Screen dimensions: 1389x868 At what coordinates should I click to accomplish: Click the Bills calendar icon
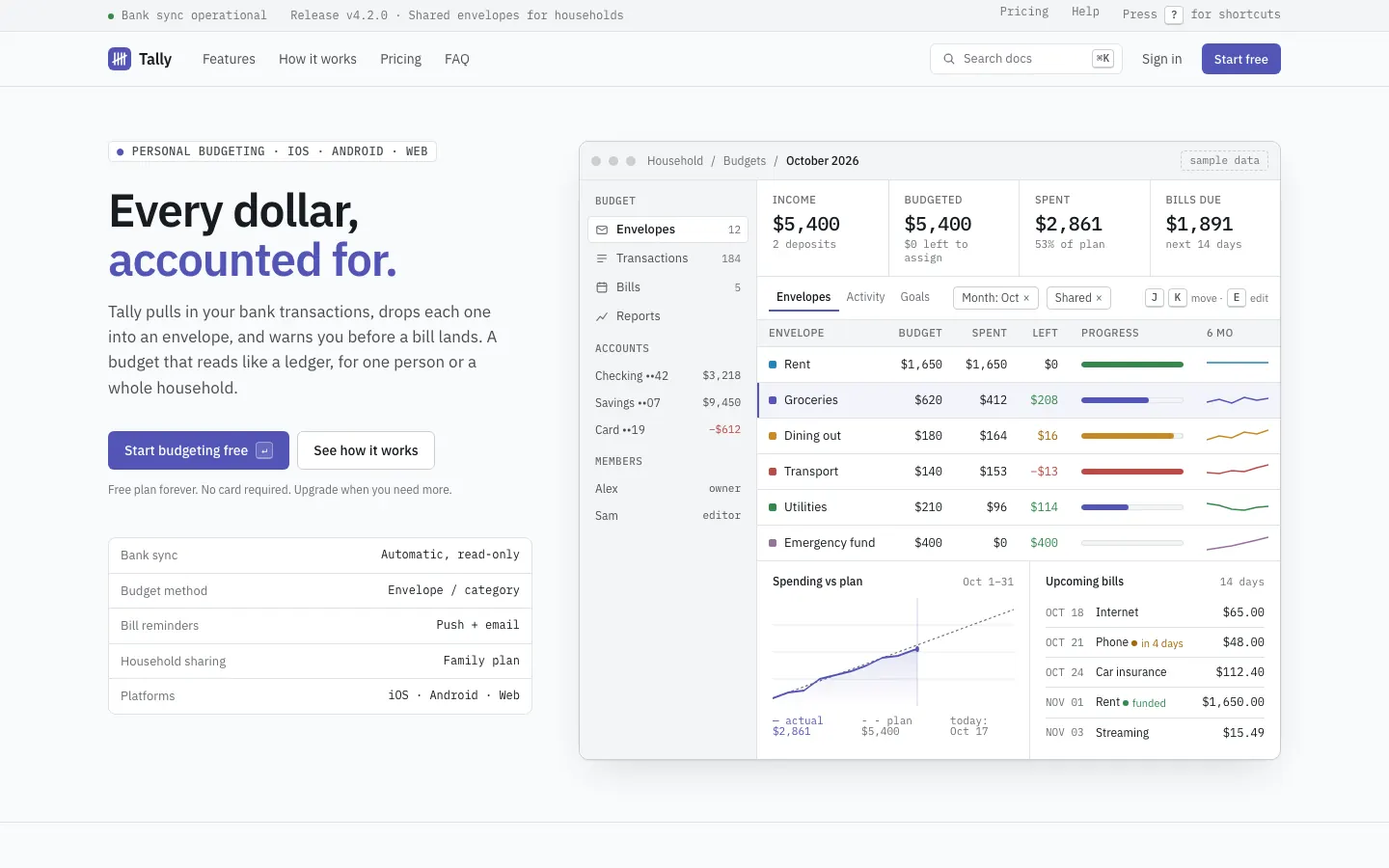pos(602,287)
